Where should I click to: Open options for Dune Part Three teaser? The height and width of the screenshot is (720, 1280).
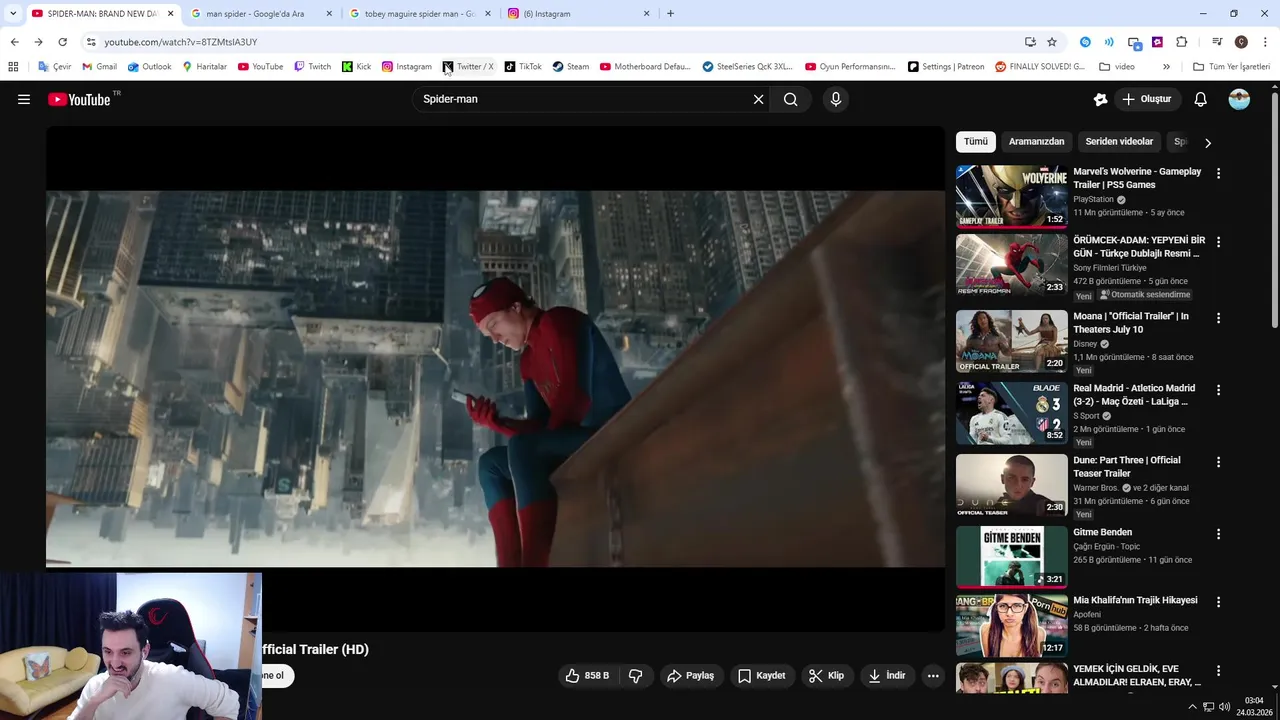[1218, 462]
